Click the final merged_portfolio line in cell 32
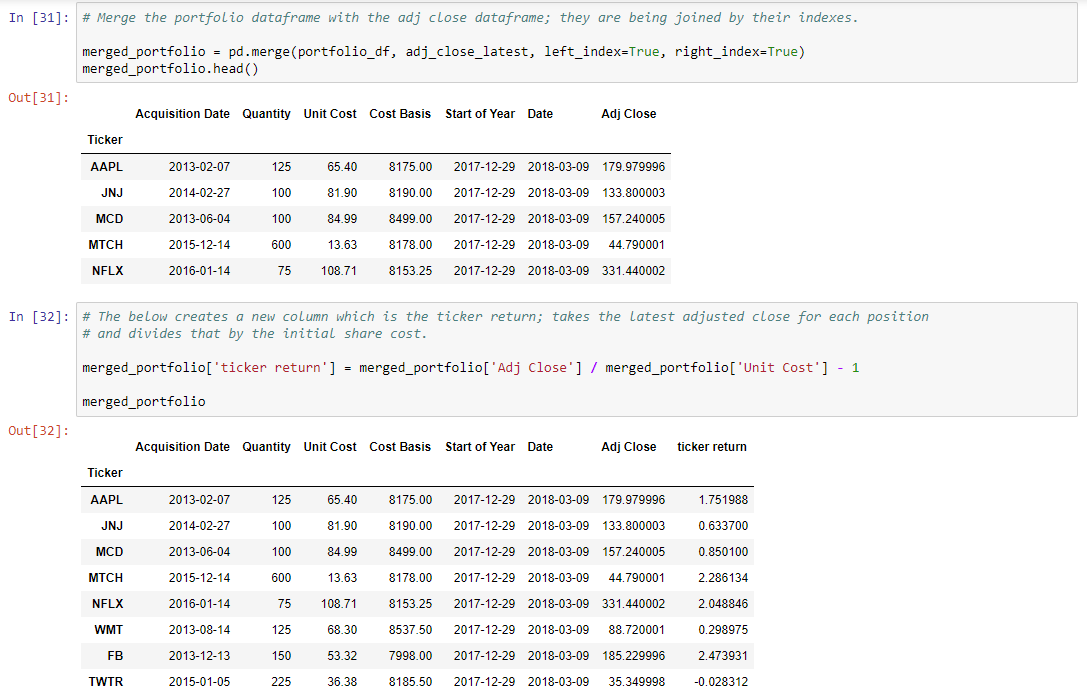Image resolution: width=1087 pixels, height=696 pixels. click(x=144, y=402)
